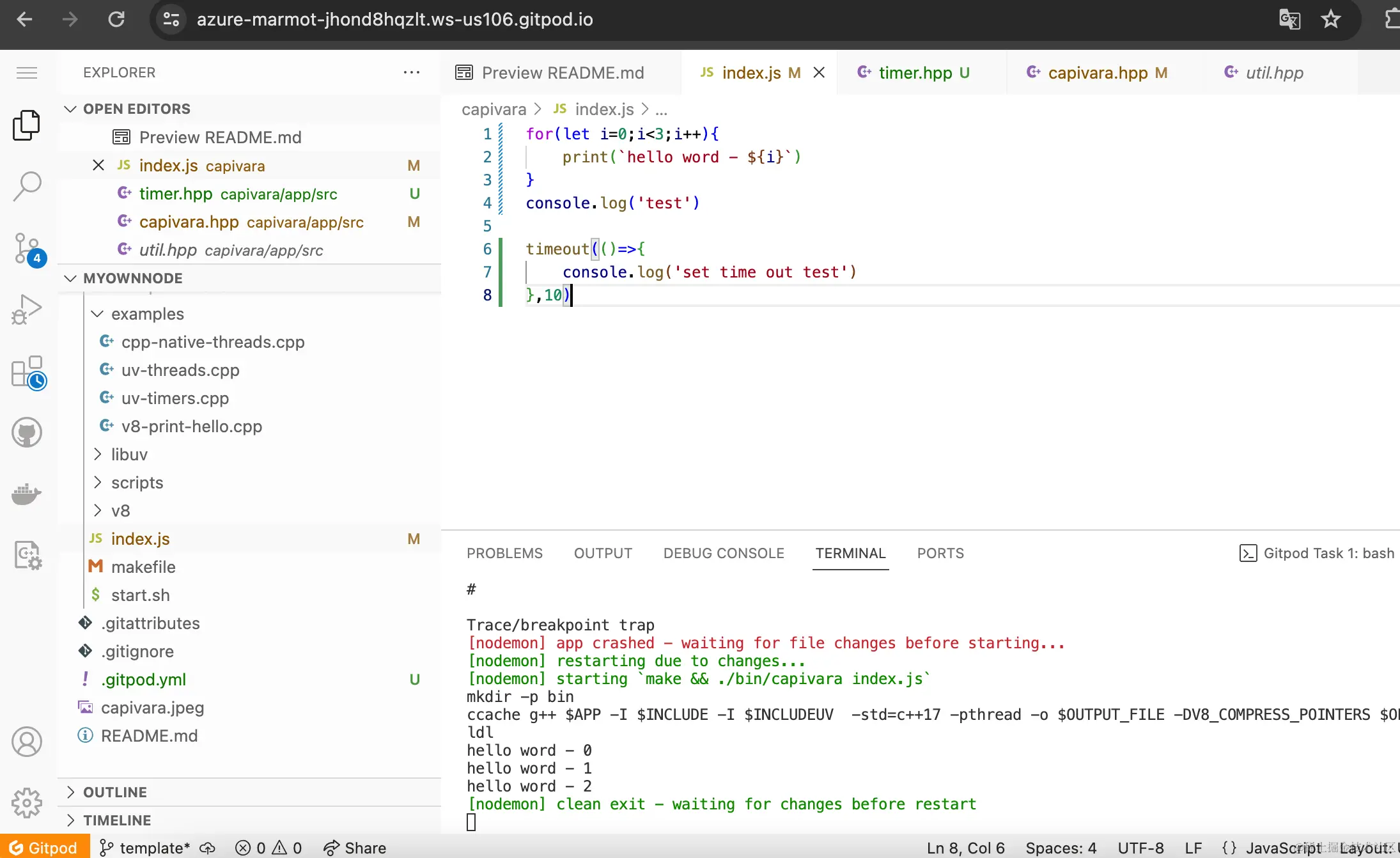Open Manage settings gear icon
The image size is (1400, 858).
point(27,802)
